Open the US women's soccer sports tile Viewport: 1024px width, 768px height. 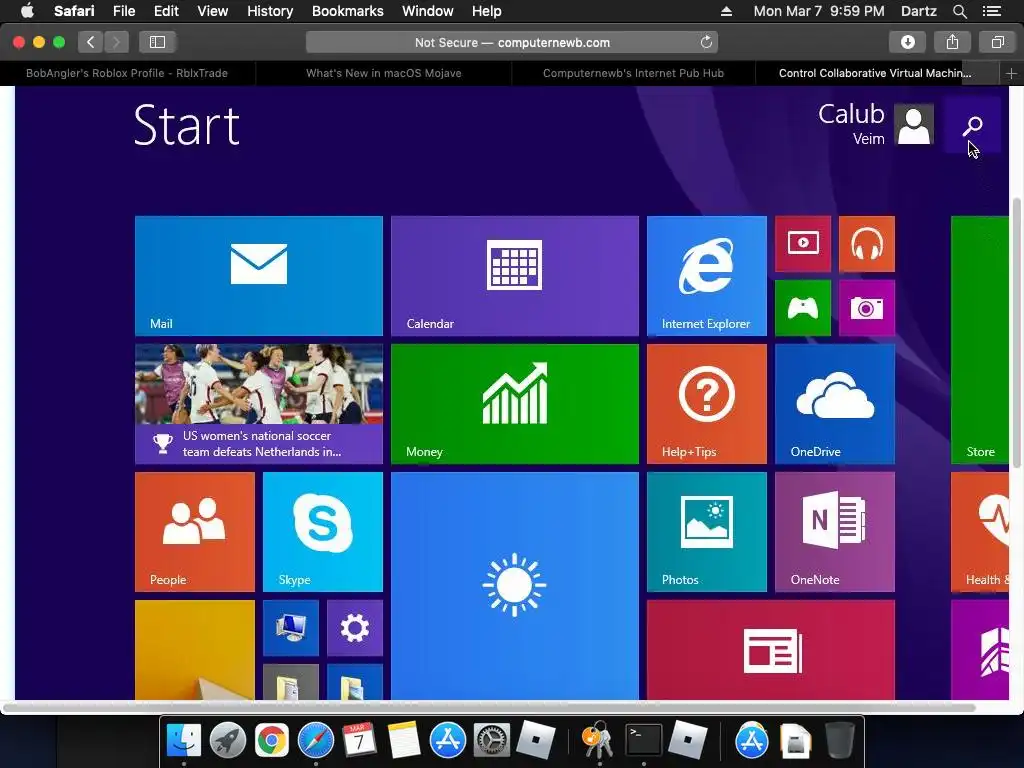tap(259, 404)
